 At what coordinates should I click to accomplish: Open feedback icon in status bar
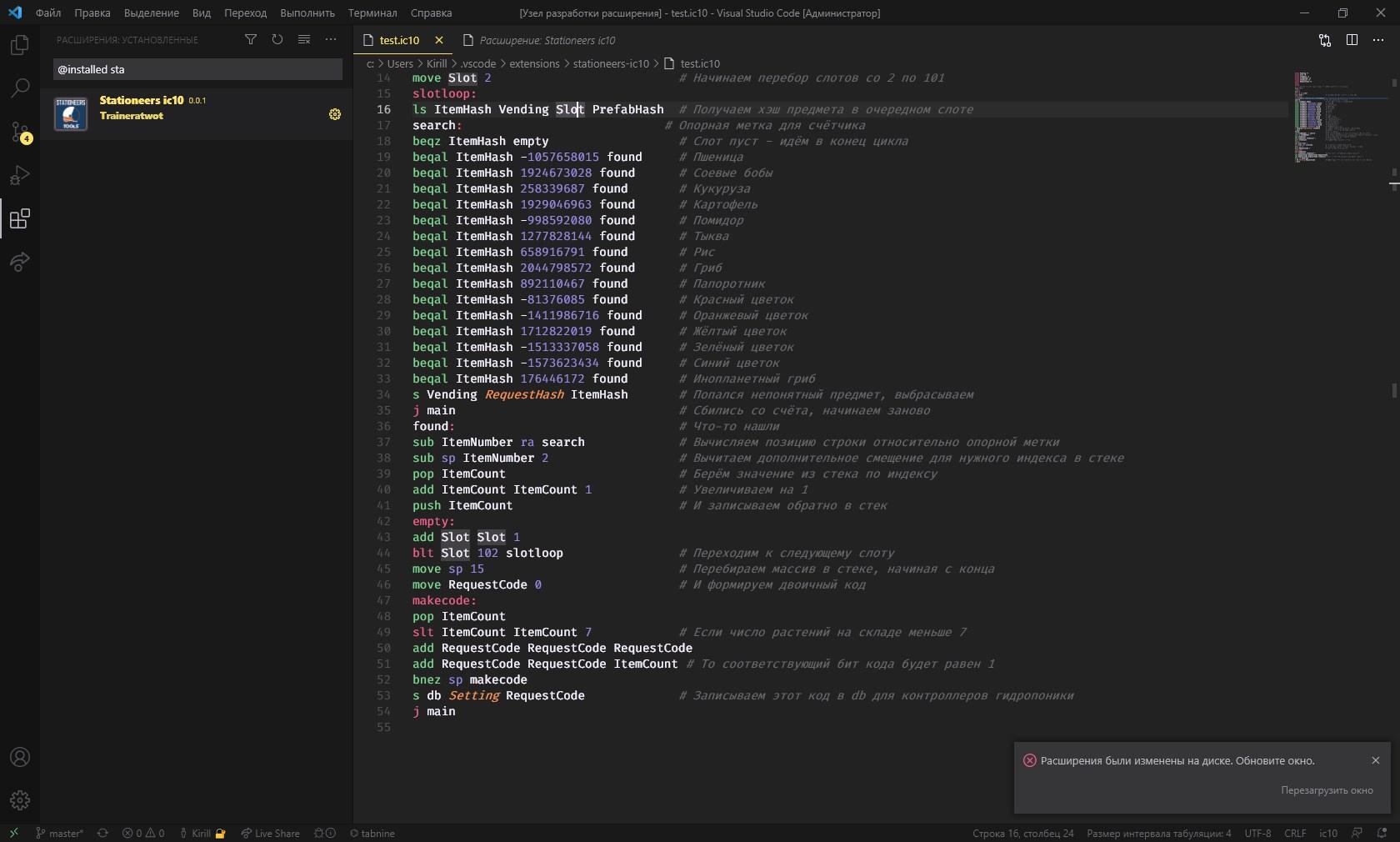point(1357,833)
